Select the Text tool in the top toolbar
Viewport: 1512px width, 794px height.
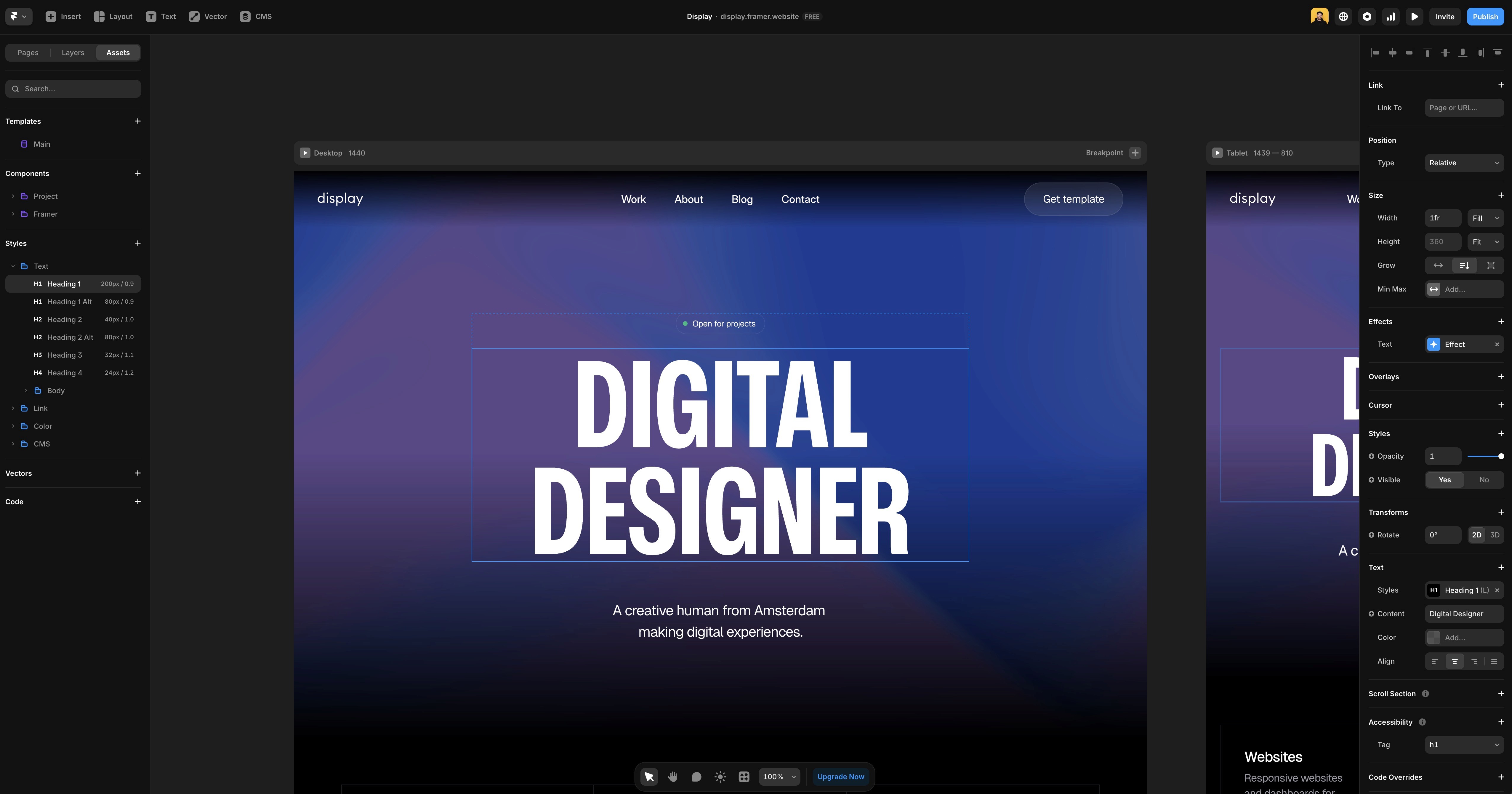click(160, 16)
